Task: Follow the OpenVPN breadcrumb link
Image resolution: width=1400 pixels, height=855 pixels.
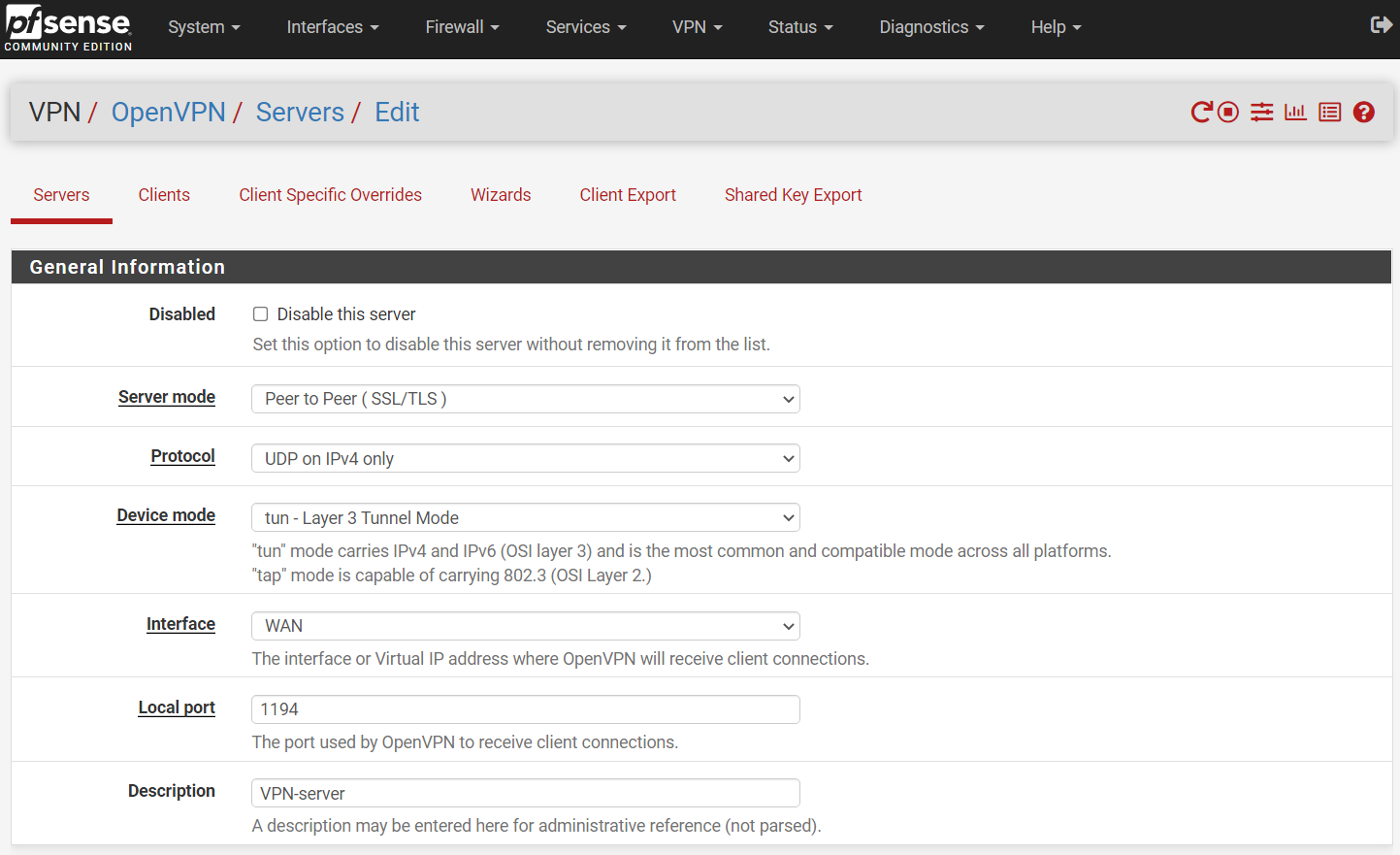Action: coord(169,113)
